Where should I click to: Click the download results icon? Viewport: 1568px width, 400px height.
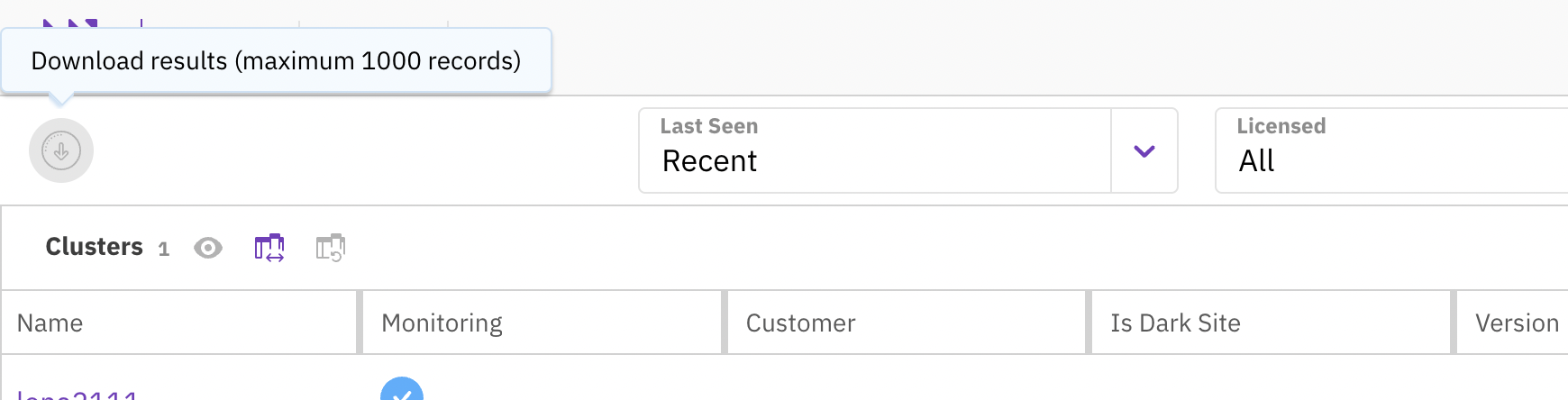pos(61,150)
